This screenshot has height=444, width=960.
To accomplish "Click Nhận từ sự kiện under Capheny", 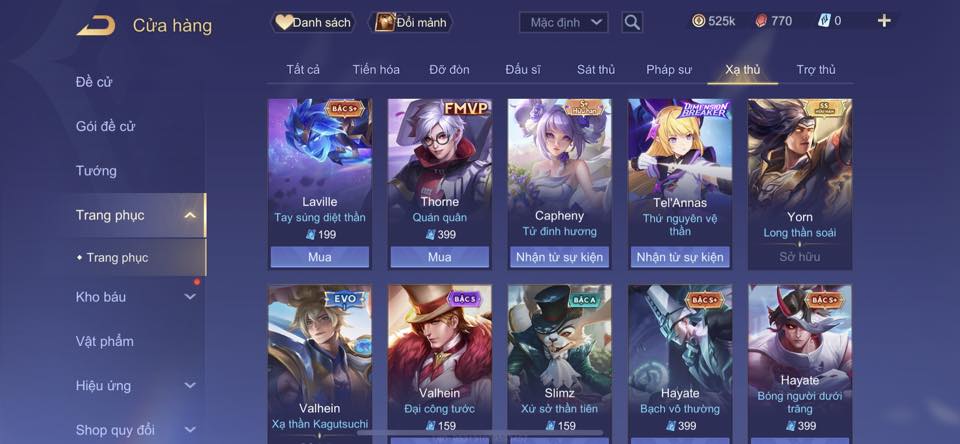I will [x=559, y=257].
